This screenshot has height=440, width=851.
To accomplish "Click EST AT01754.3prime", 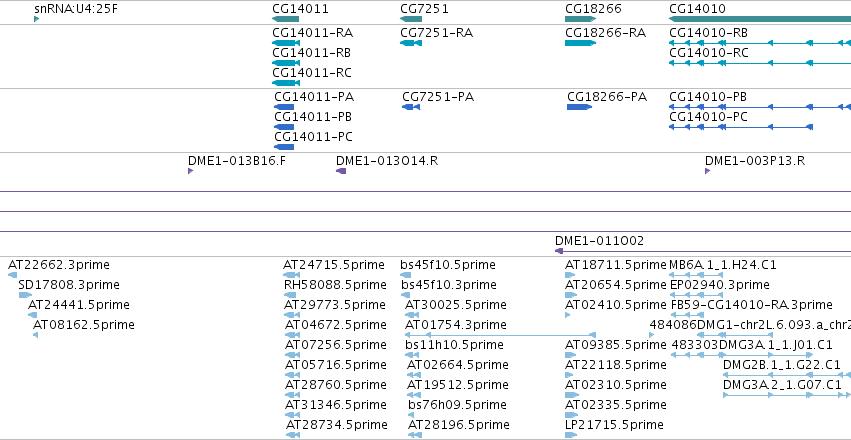I will (456, 325).
